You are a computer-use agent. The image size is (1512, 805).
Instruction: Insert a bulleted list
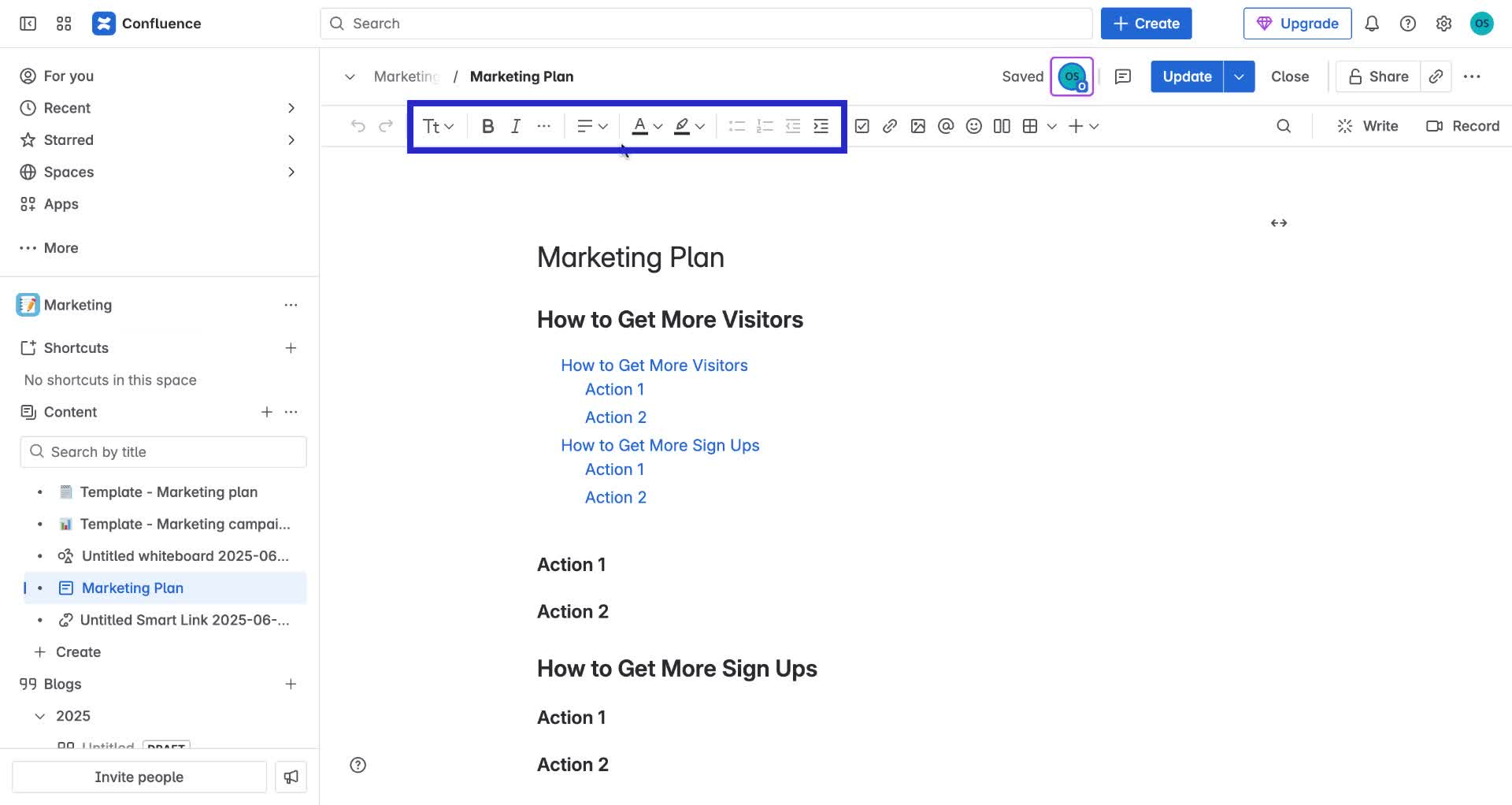pyautogui.click(x=736, y=125)
